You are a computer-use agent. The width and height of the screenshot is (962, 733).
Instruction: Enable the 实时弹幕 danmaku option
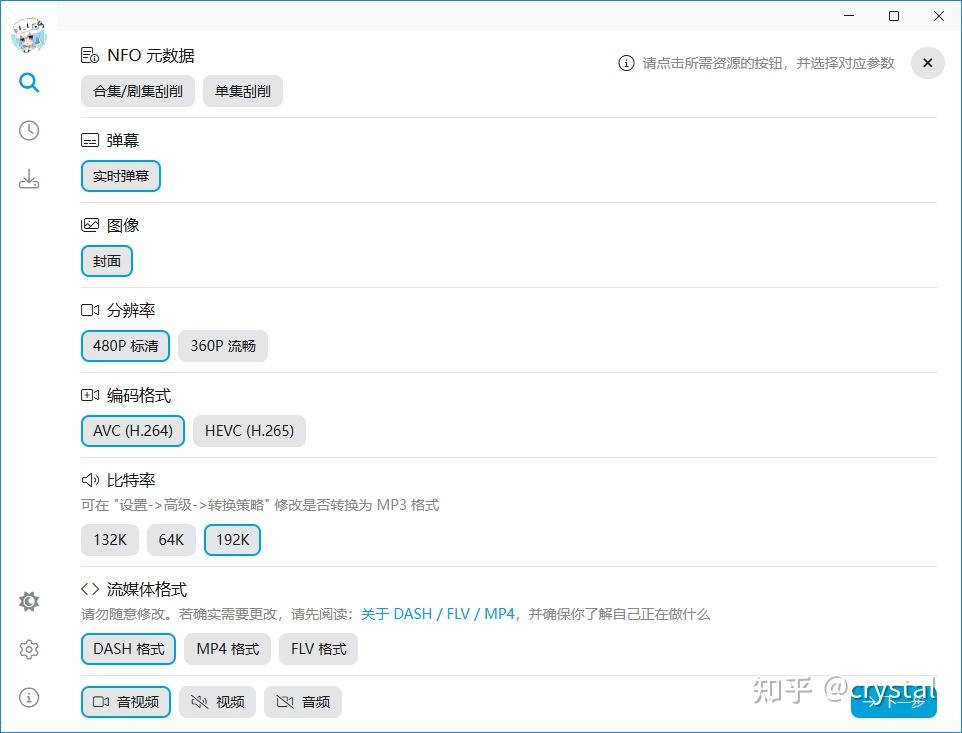pos(120,175)
